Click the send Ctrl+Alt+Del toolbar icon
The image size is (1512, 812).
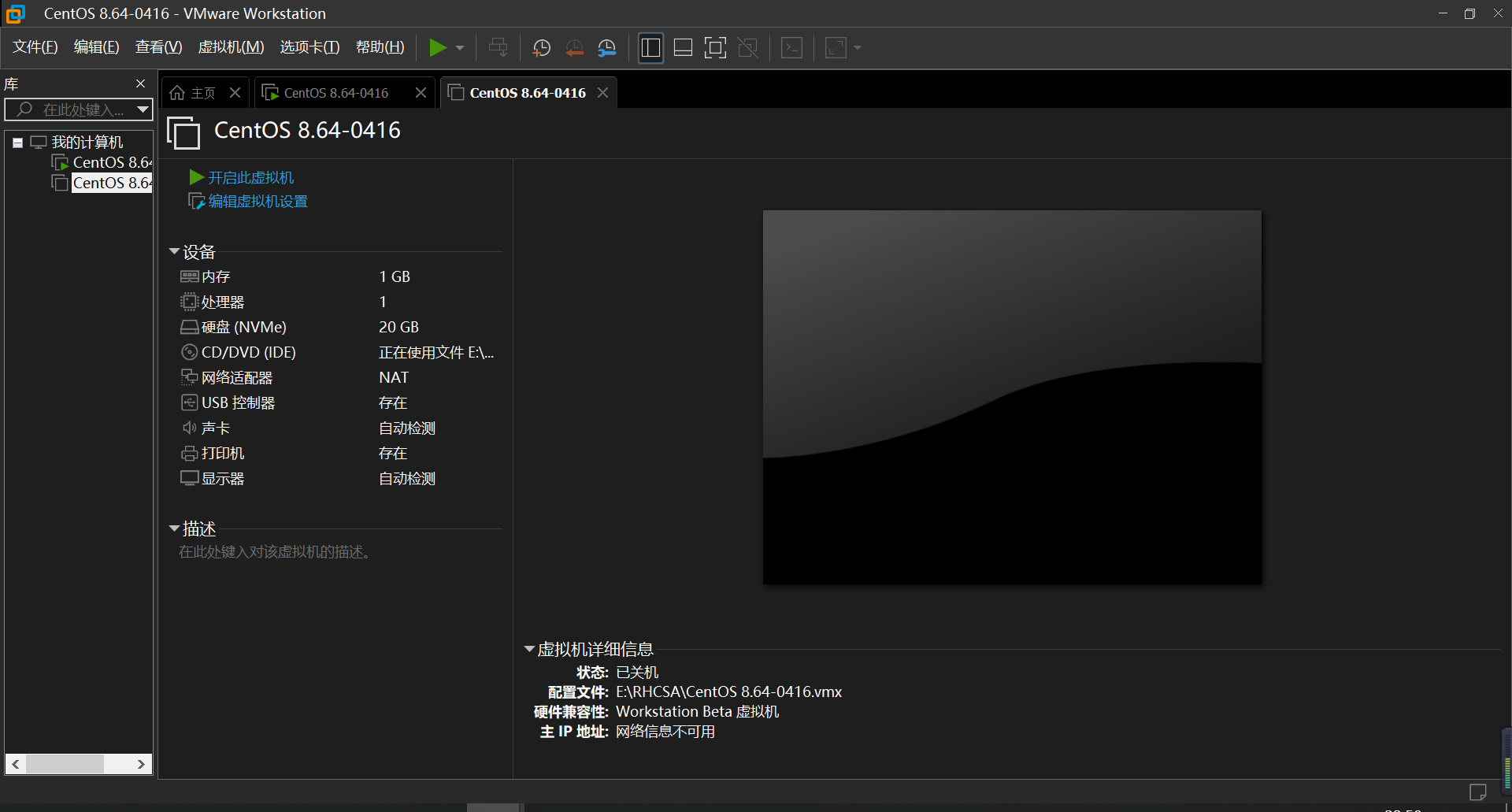498,48
